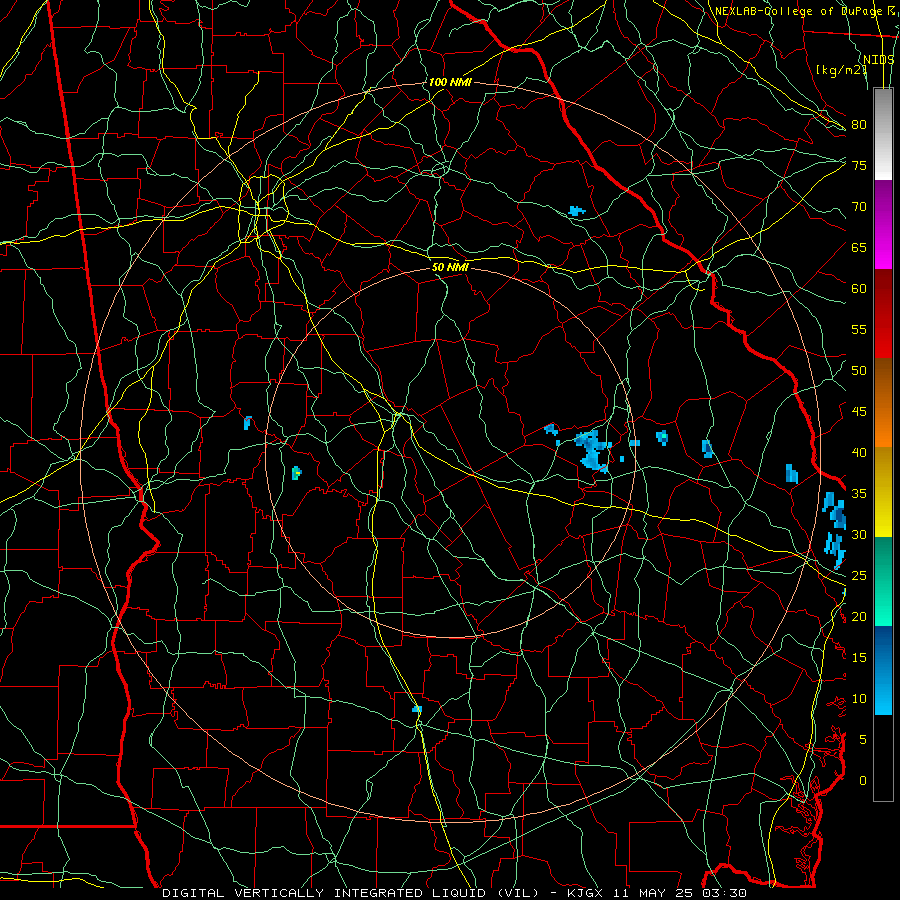Select the 45 value on the scale
900x900 pixels.
859,412
